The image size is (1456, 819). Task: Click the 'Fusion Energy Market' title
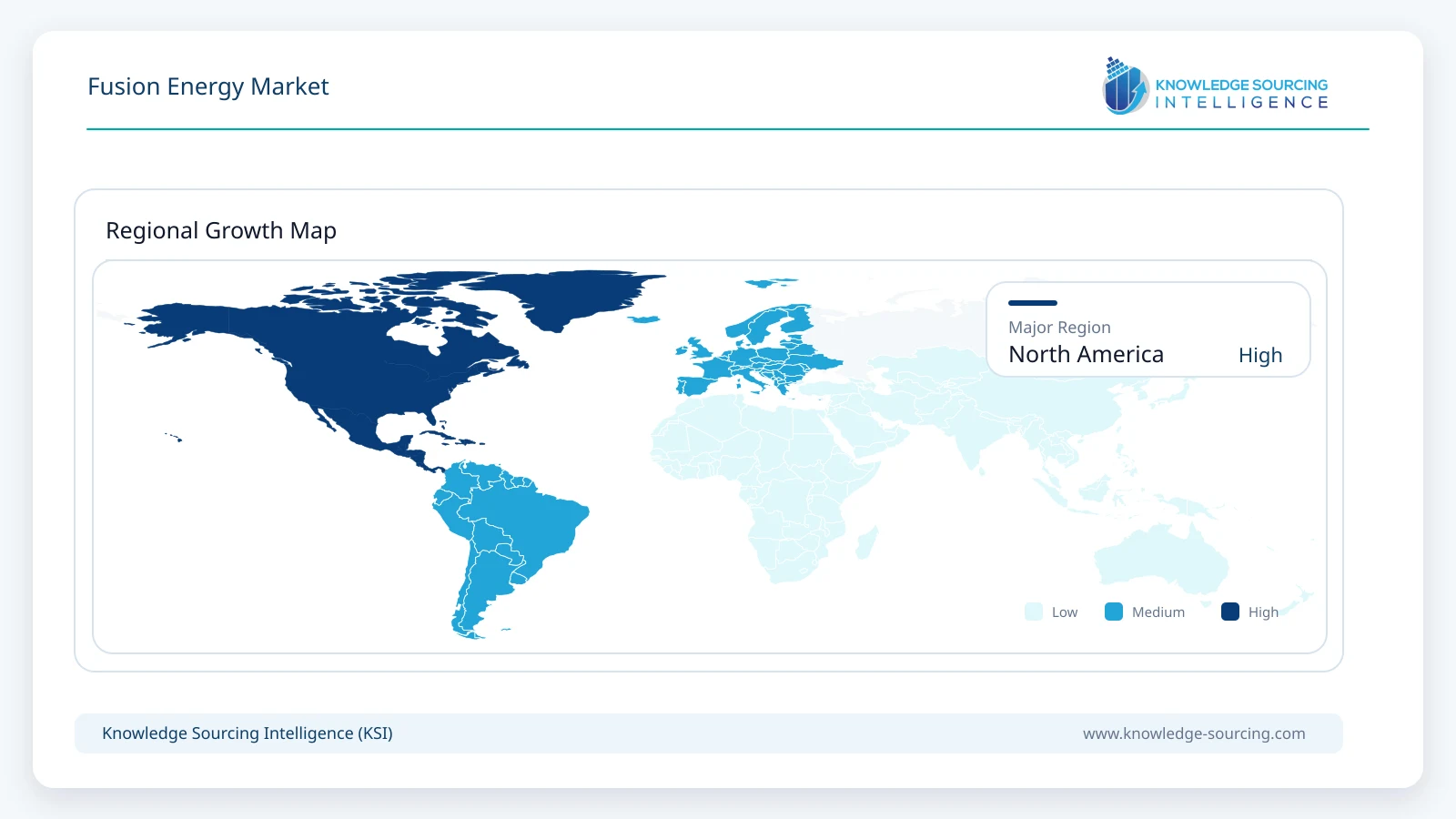208,86
